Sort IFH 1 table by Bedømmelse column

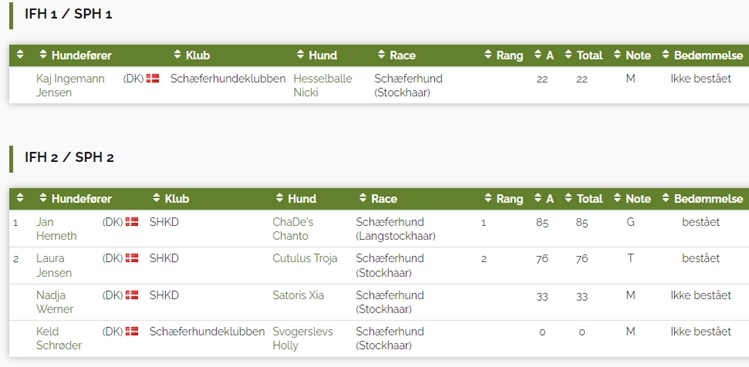point(702,55)
